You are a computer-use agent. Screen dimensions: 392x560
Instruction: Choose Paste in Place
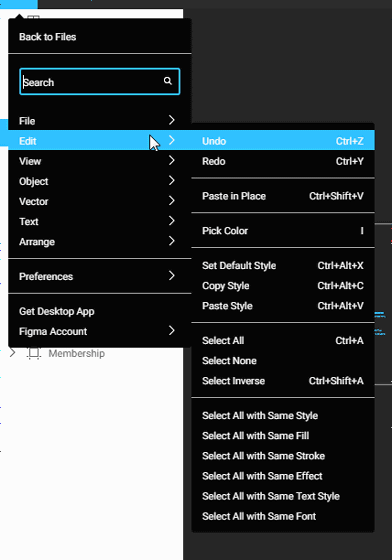(x=283, y=196)
